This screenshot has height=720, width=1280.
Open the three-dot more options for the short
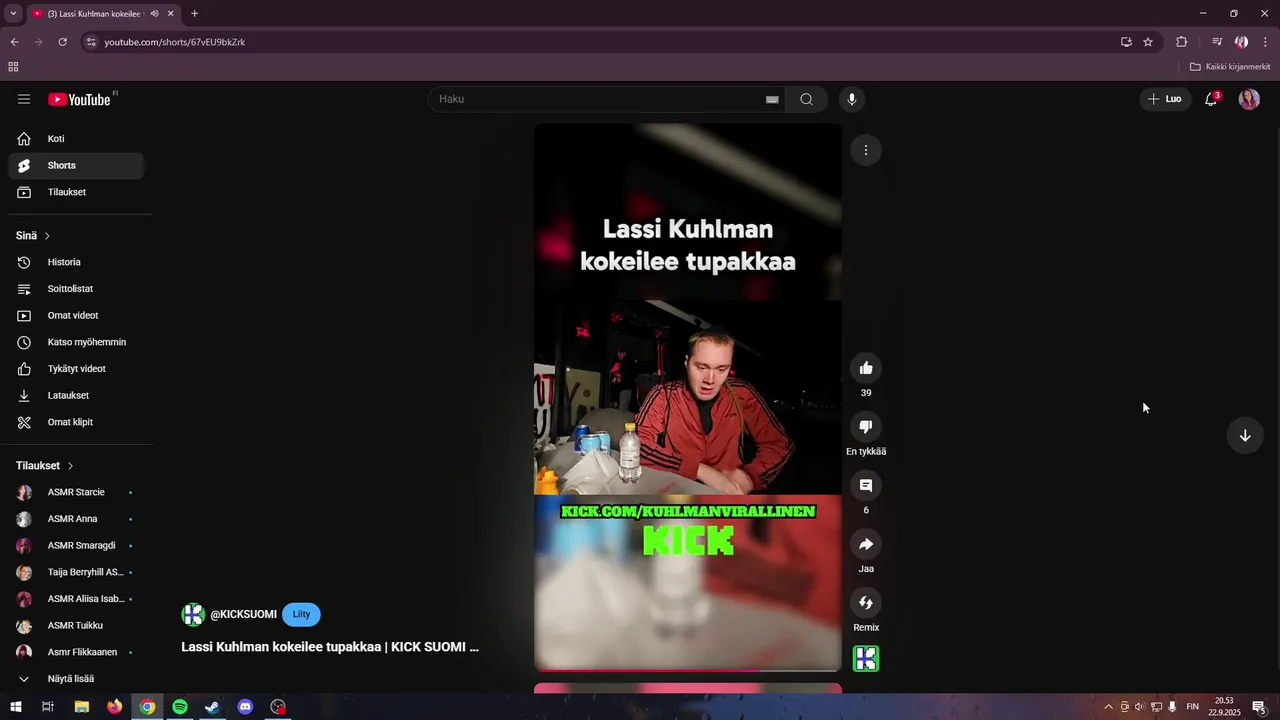tap(866, 150)
